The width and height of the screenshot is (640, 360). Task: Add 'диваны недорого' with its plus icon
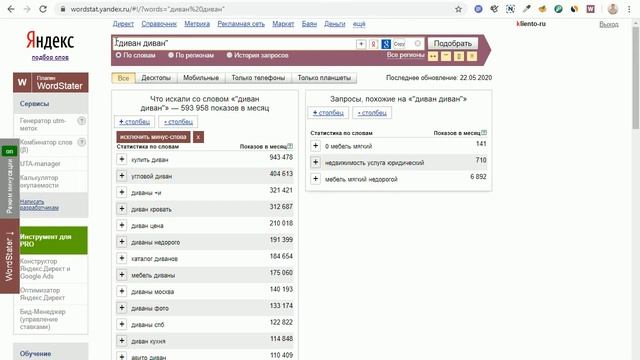(x=122, y=242)
